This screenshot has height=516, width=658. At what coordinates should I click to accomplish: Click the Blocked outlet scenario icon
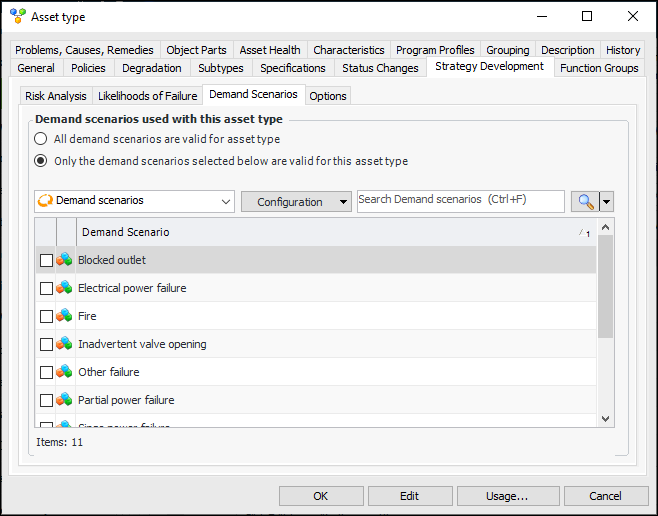(x=64, y=260)
